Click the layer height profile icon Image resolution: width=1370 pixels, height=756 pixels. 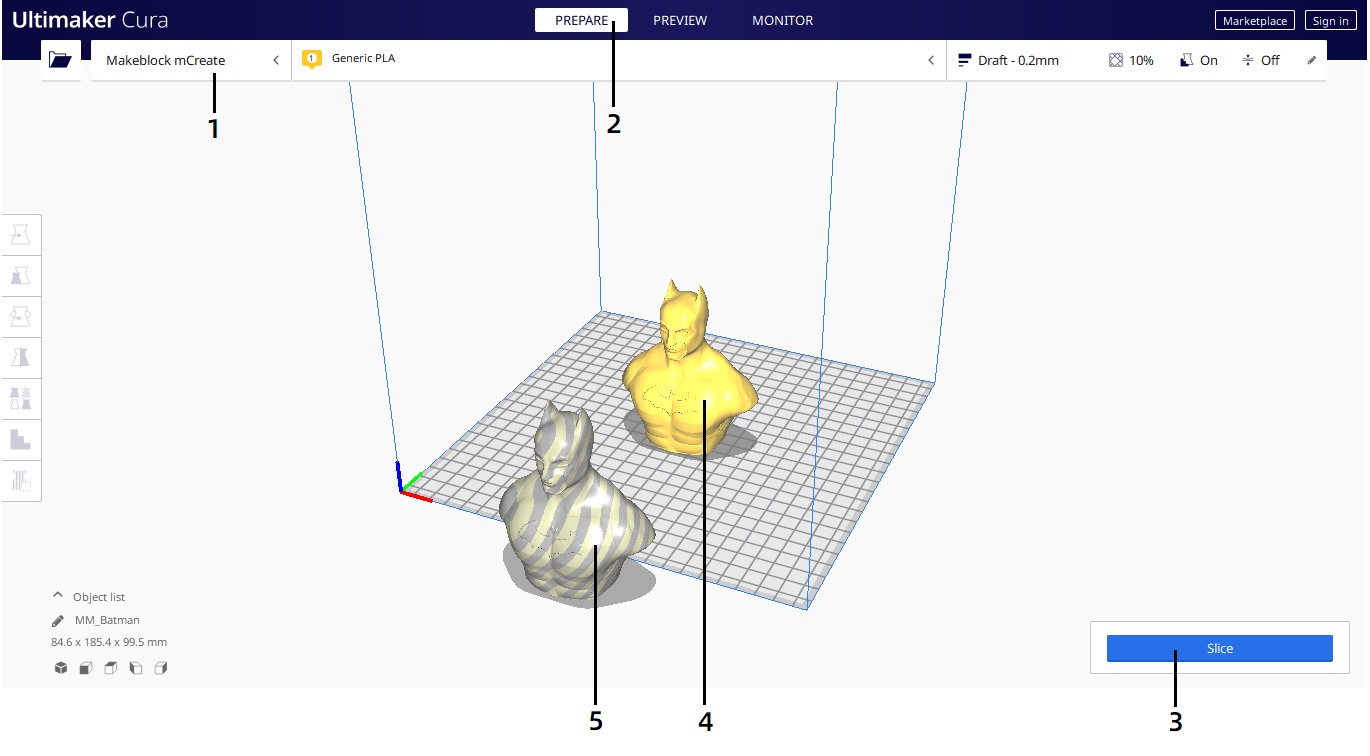pos(965,60)
